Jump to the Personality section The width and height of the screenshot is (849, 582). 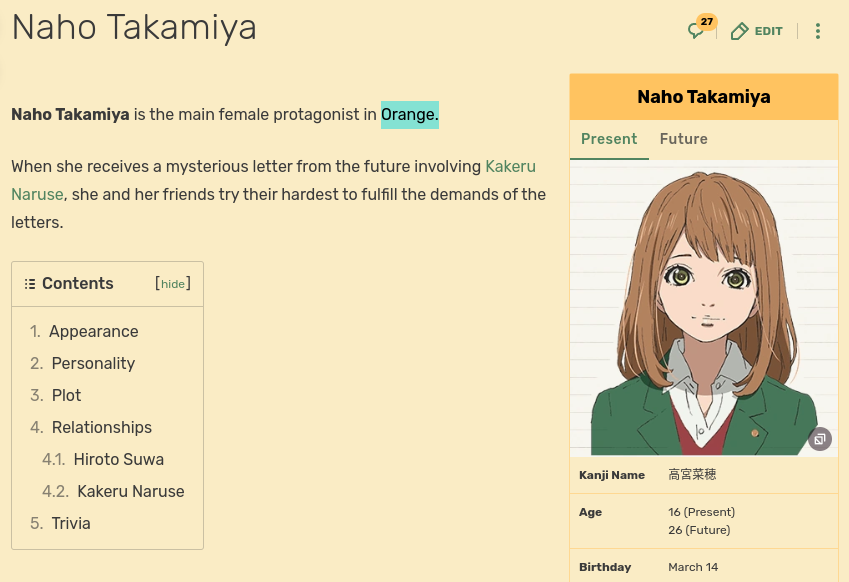tap(93, 363)
